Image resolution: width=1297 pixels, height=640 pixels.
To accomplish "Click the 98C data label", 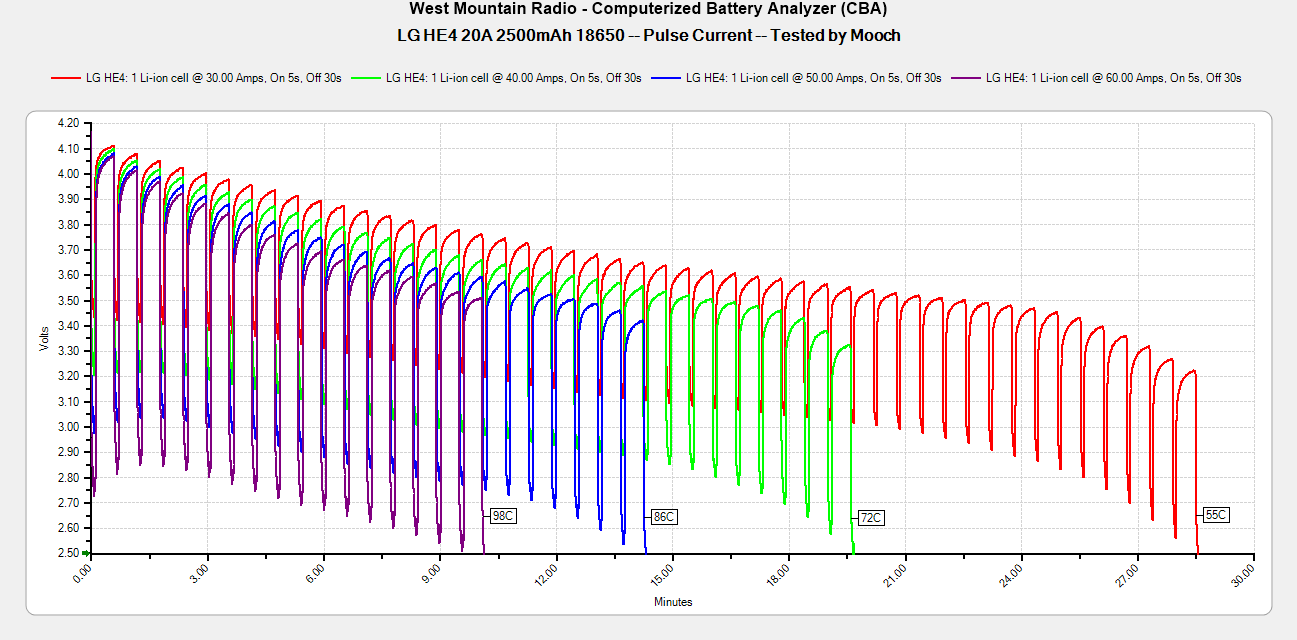I will pos(502,517).
